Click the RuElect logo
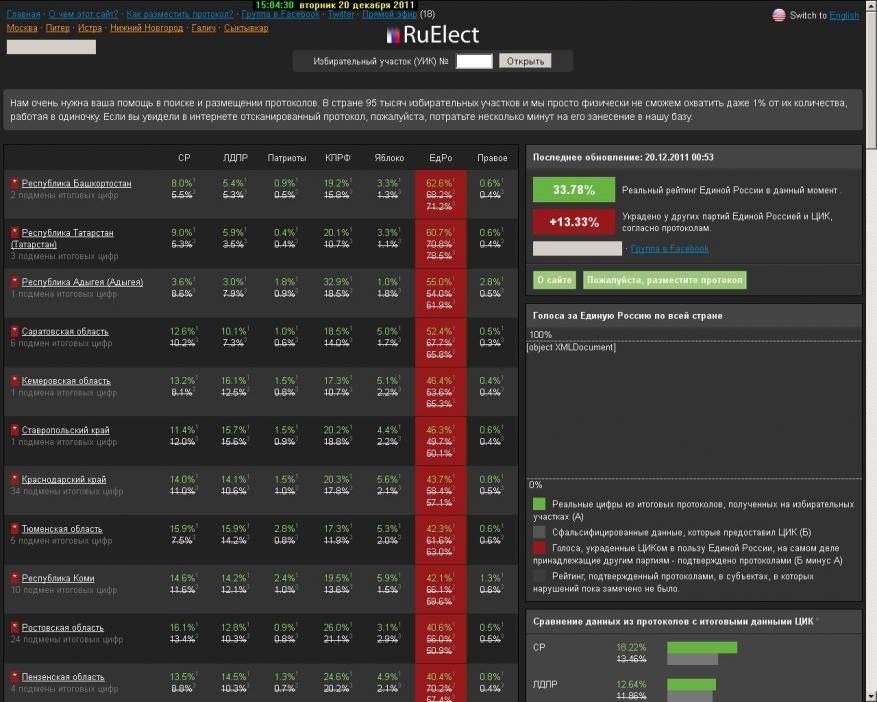This screenshot has height=702, width=877. tap(433, 36)
